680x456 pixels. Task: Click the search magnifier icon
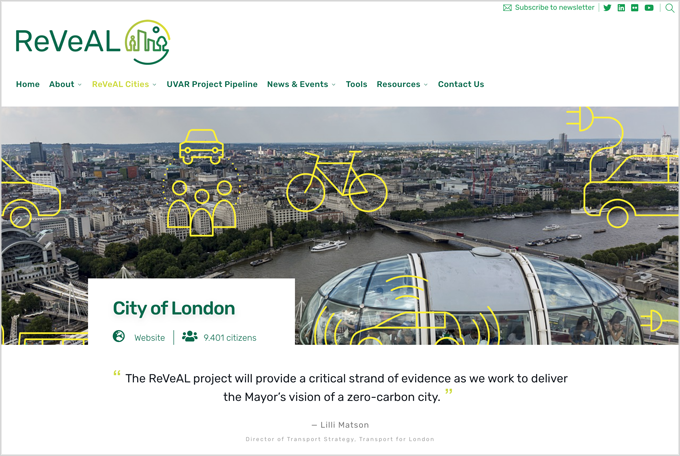click(670, 8)
